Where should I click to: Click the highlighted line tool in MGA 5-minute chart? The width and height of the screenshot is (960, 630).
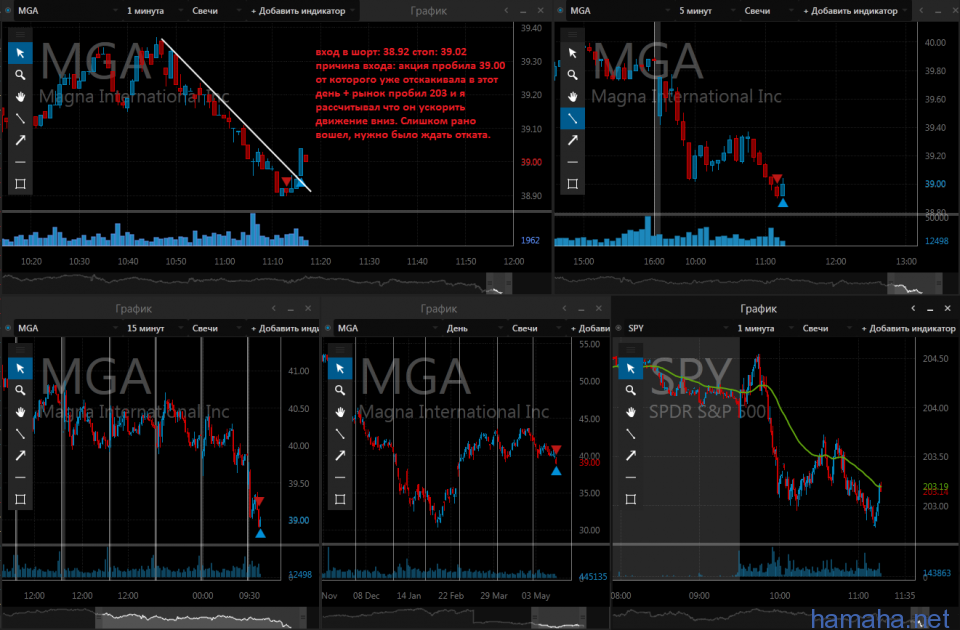(572, 118)
